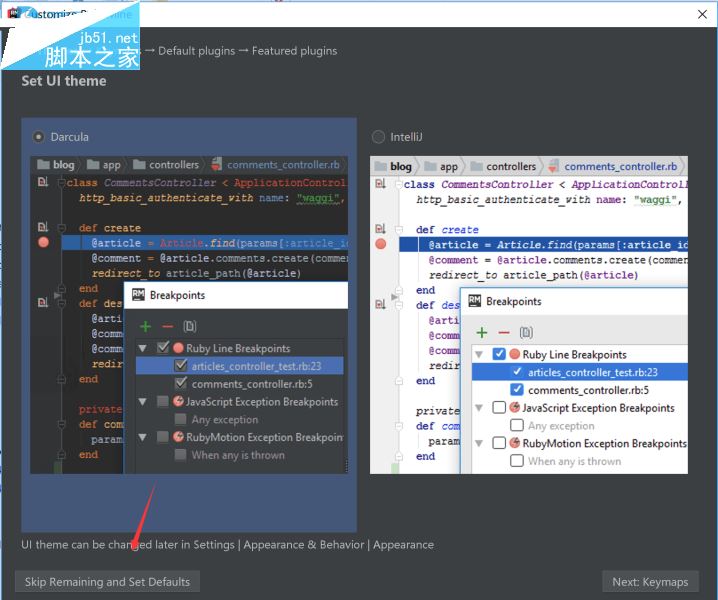The image size is (718, 600).
Task: Collapse RubyMotion Exception Breakpoints group in IntelliJ preview
Action: [479, 443]
